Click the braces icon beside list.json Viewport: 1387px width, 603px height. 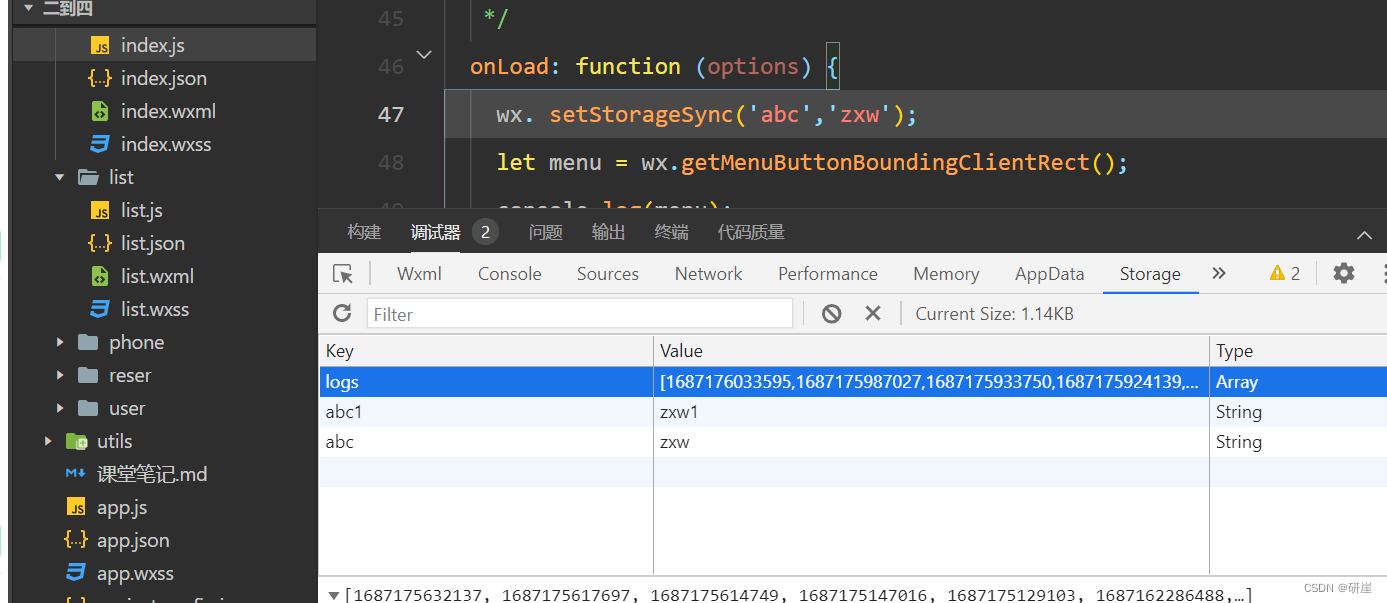point(100,243)
